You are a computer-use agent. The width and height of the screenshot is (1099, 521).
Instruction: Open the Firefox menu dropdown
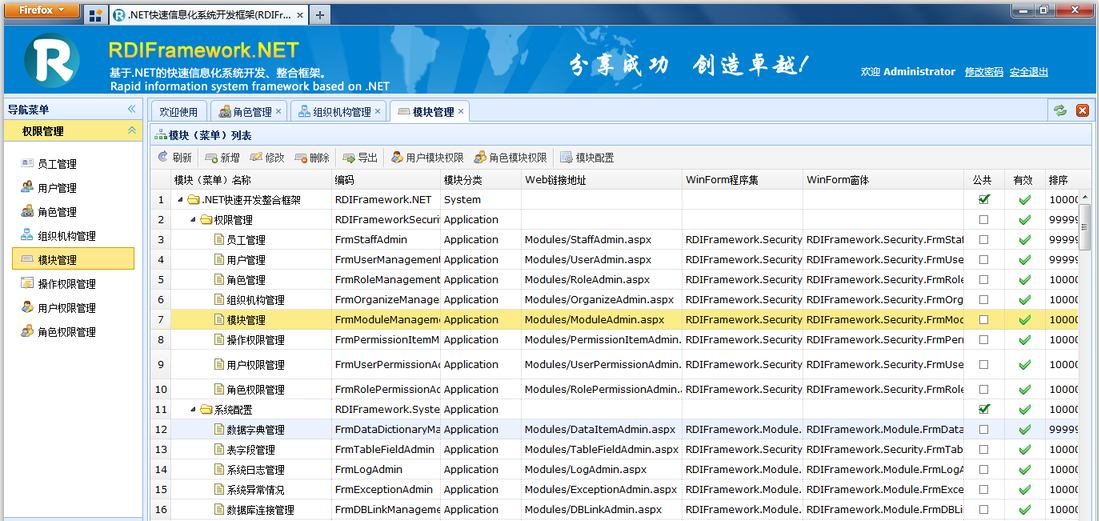click(x=42, y=11)
